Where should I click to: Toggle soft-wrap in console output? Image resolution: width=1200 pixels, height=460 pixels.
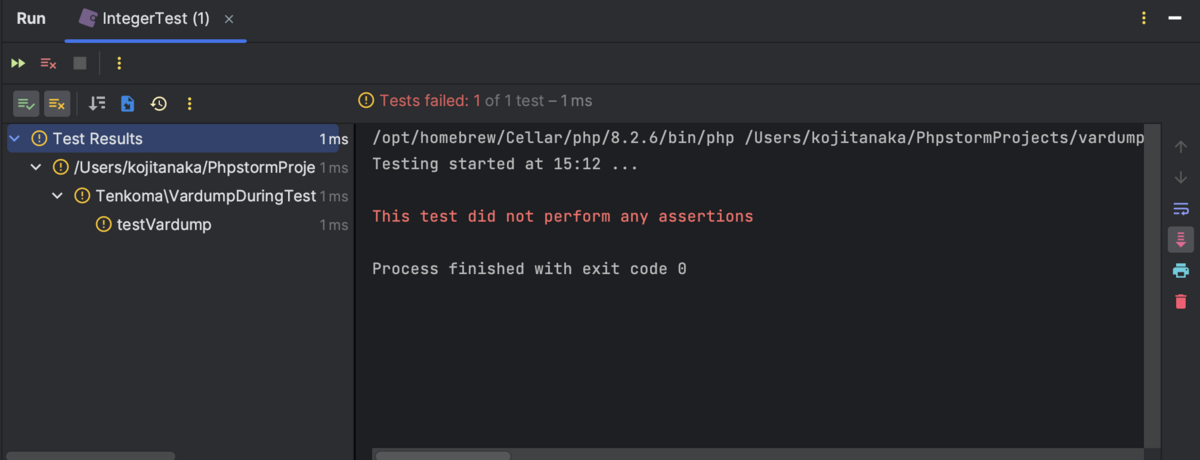click(1180, 209)
